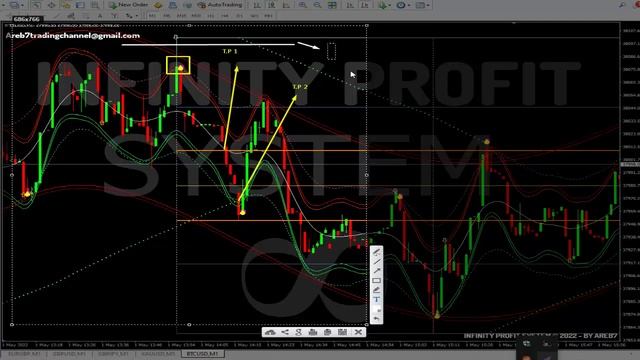Select the M5 timeframe

coord(167,16)
